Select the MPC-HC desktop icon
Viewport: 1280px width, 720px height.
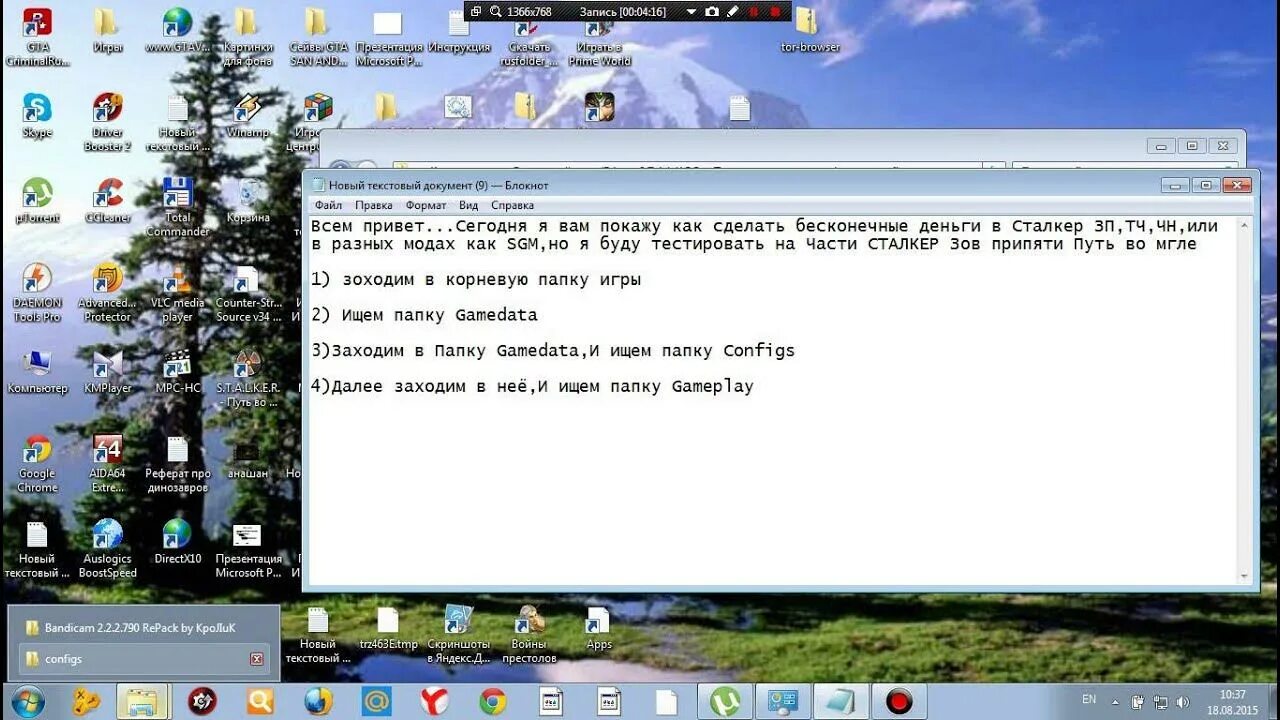177,371
